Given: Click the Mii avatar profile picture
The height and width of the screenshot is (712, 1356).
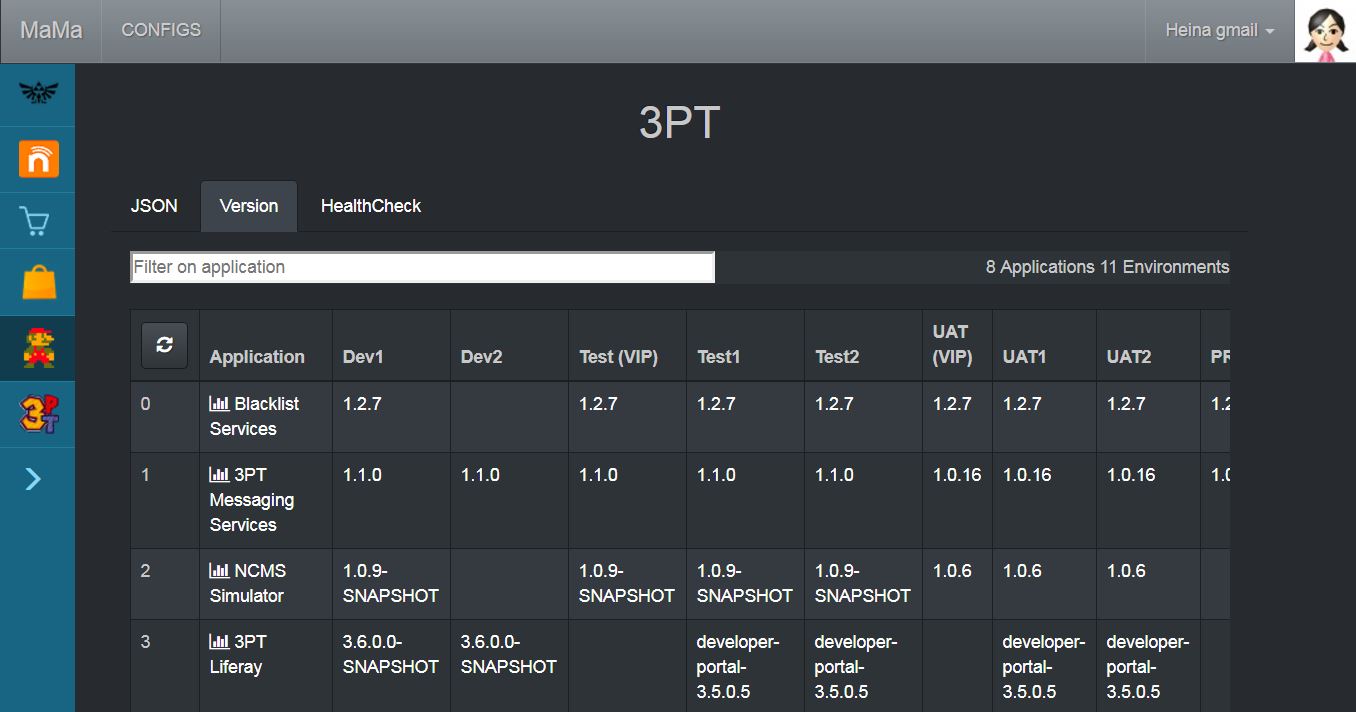Looking at the screenshot, I should (1325, 31).
